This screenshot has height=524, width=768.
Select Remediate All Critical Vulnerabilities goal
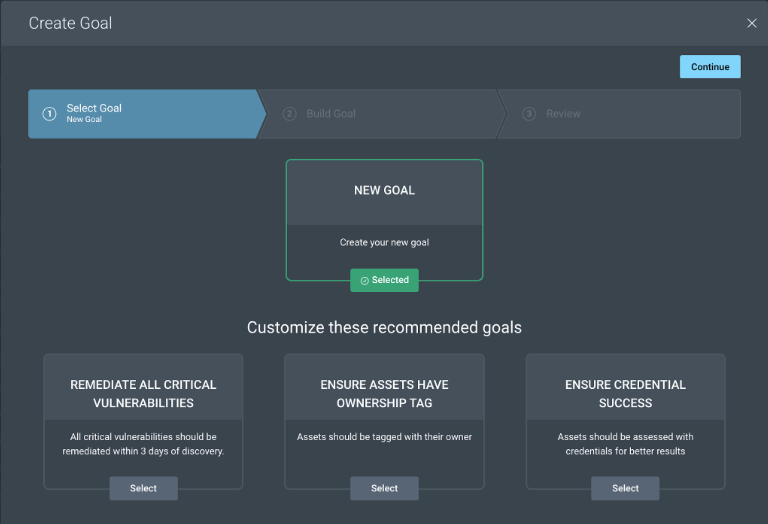(x=144, y=488)
